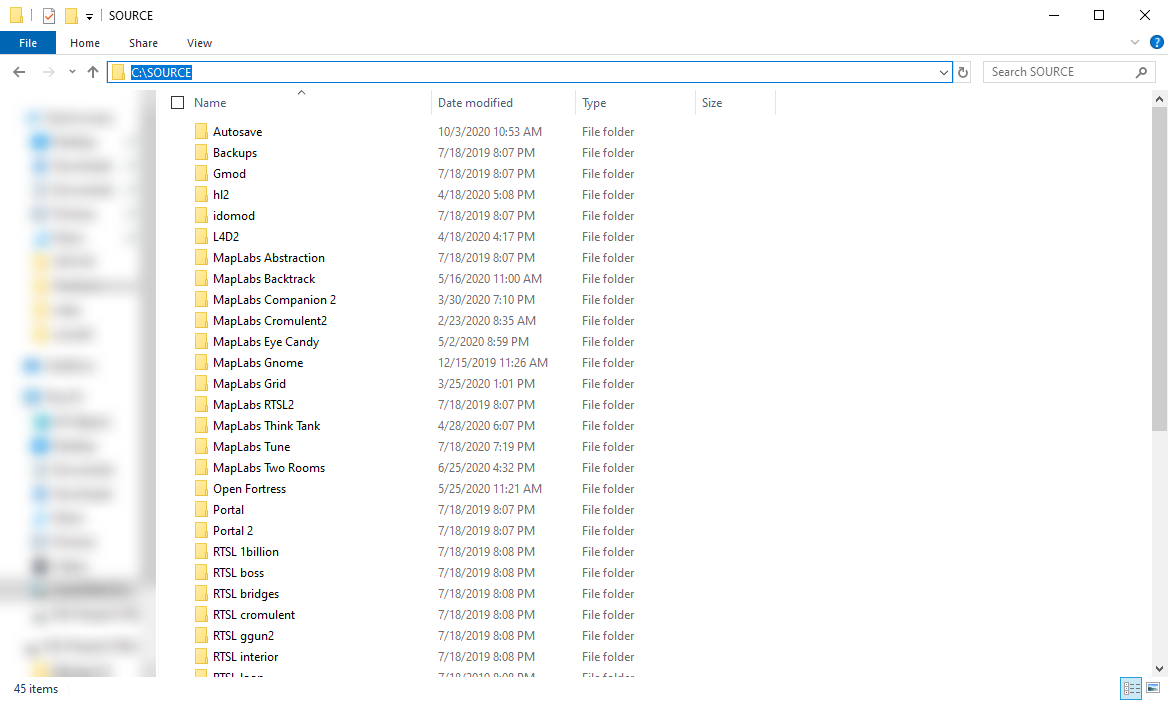Go forward with the Forward arrow
The width and height of the screenshot is (1168, 701).
(x=48, y=72)
